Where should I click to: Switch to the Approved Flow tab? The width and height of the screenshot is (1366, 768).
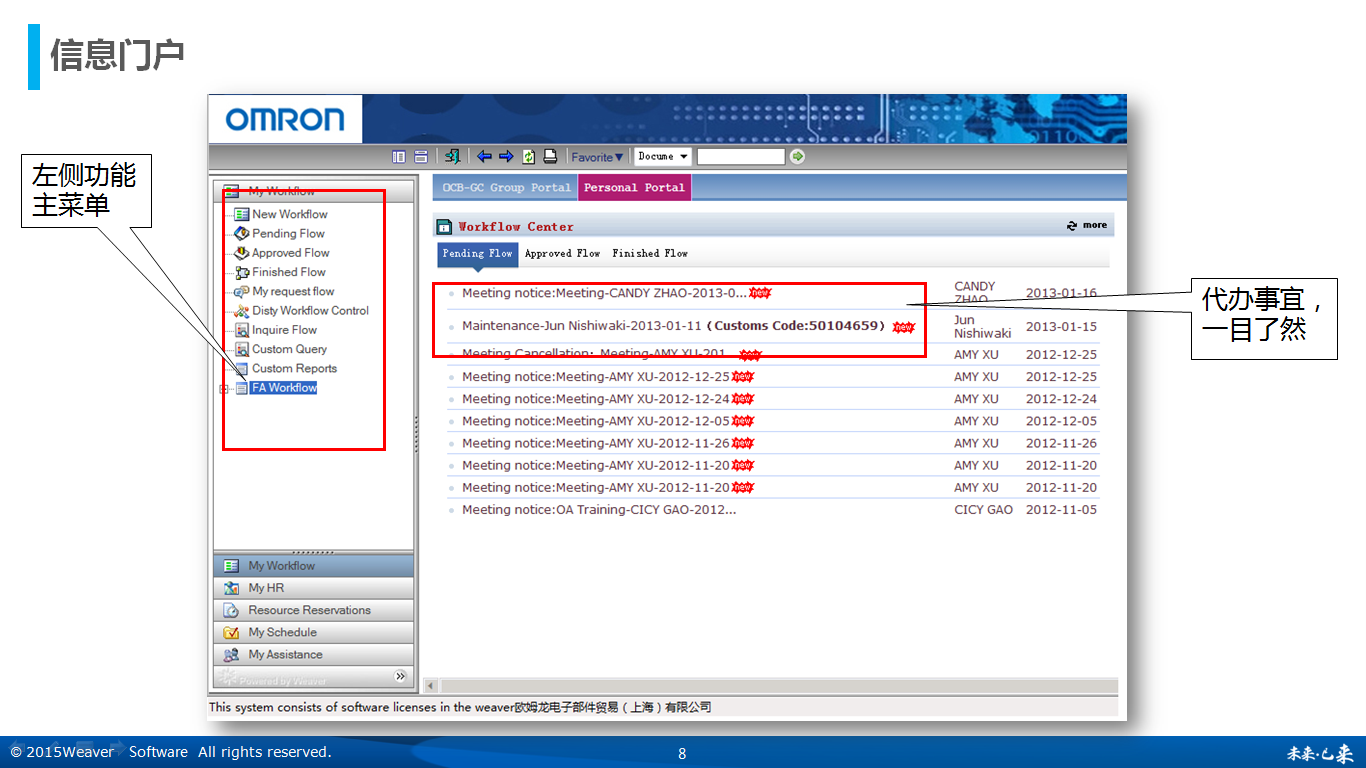tap(562, 254)
